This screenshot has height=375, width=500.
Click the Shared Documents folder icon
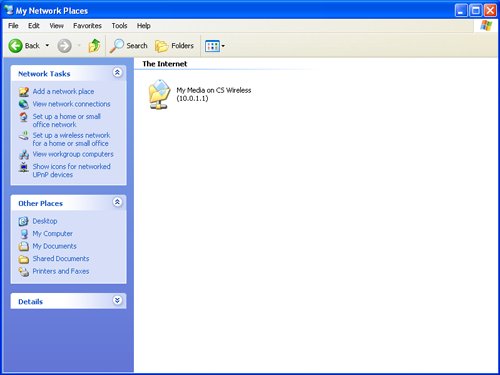[x=24, y=259]
